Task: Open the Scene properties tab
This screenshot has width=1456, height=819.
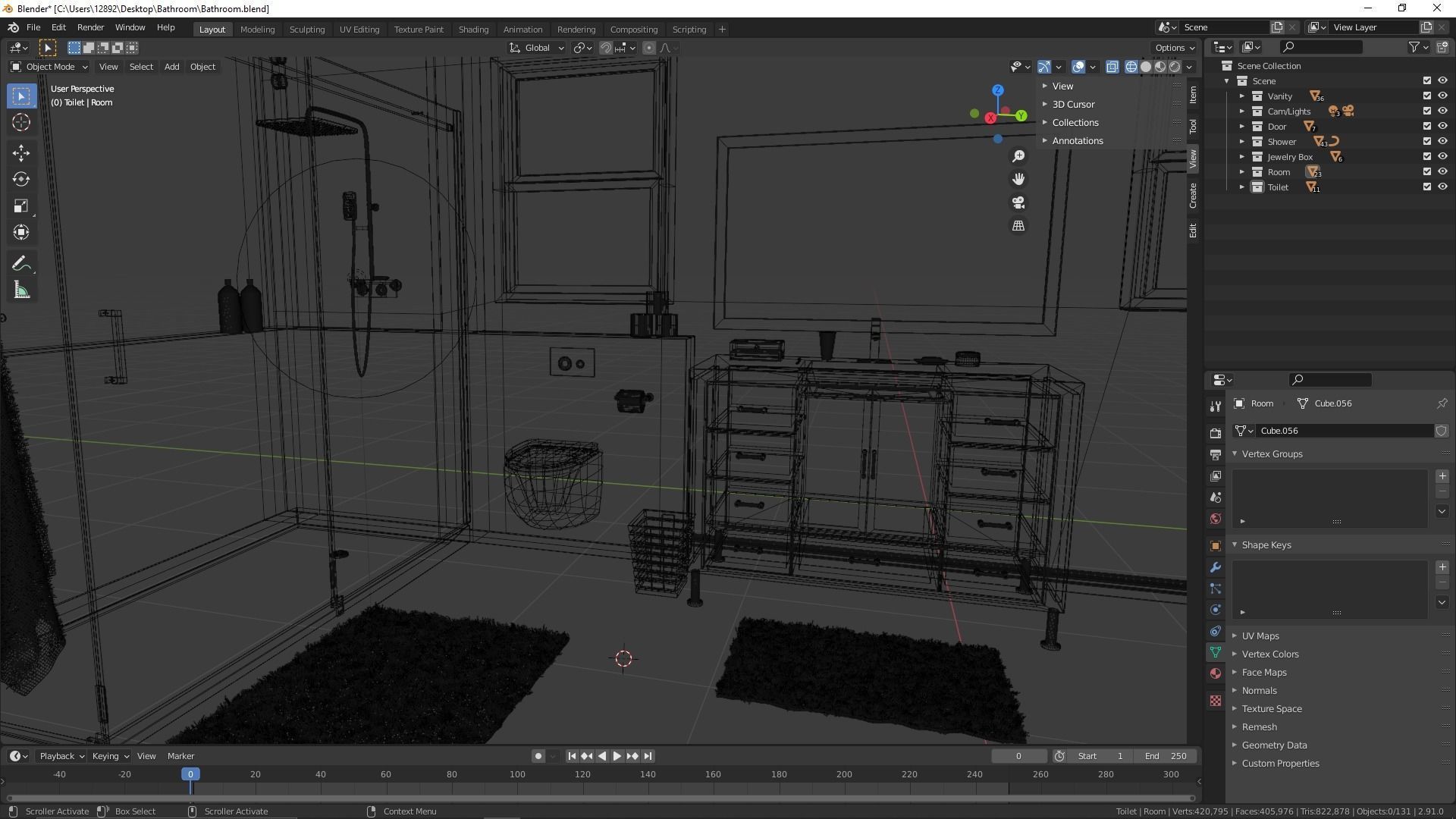Action: click(x=1216, y=497)
